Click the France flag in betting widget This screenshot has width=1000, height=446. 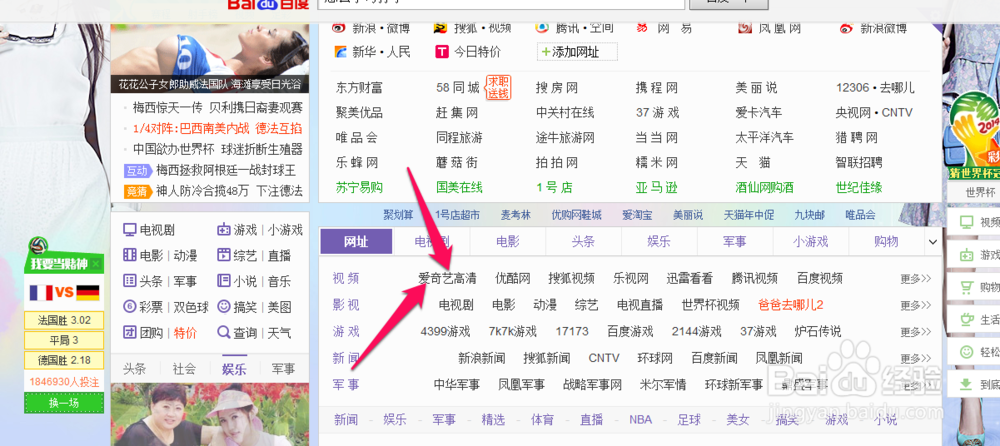[40, 293]
